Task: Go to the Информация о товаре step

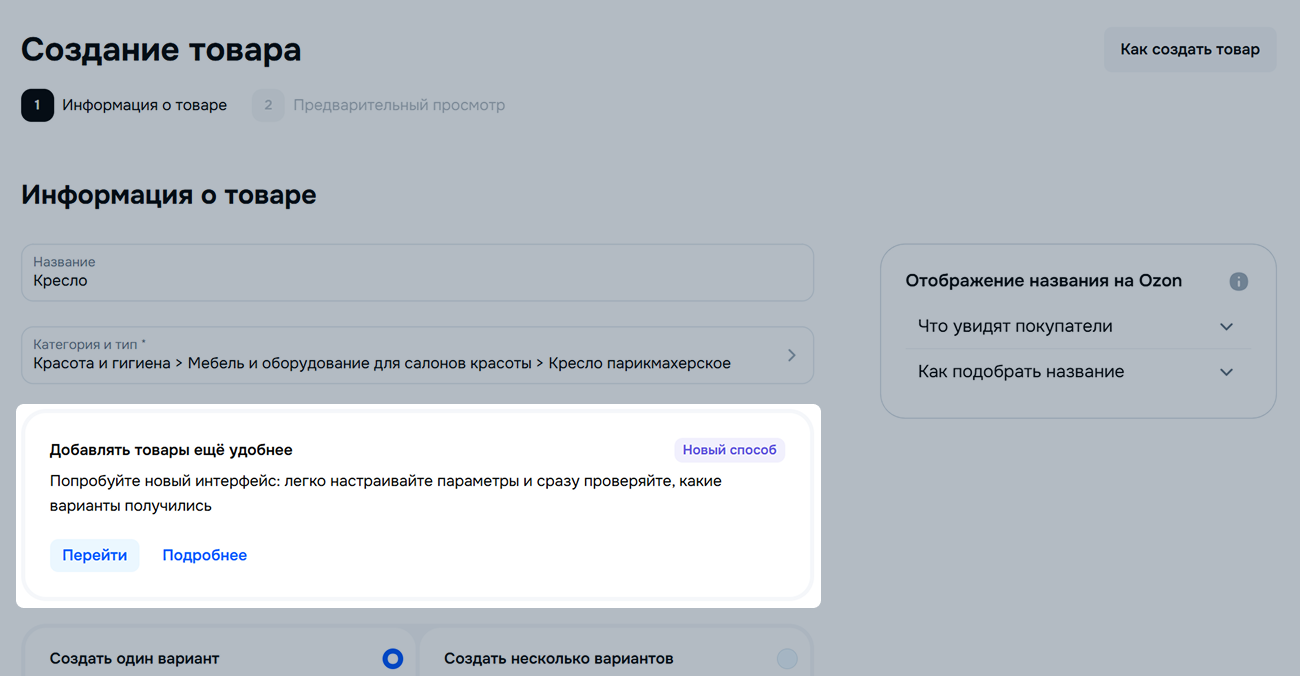Action: 144,105
